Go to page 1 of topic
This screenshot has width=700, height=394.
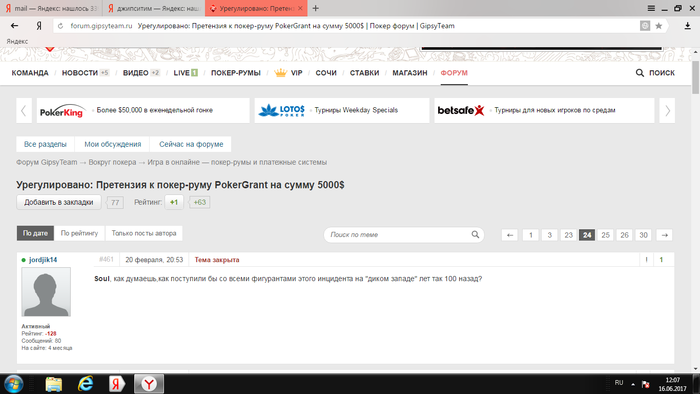pyautogui.click(x=531, y=235)
